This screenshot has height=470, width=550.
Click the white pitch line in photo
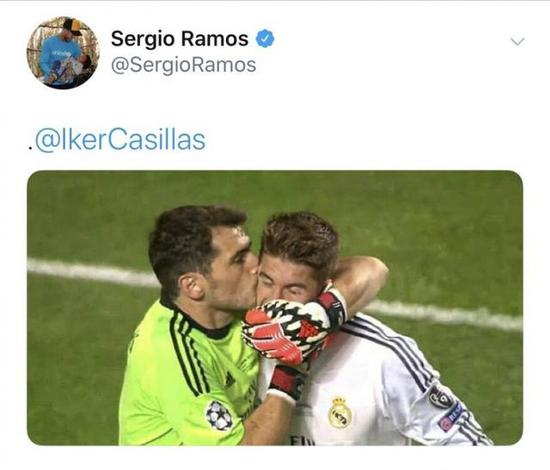coord(91,271)
